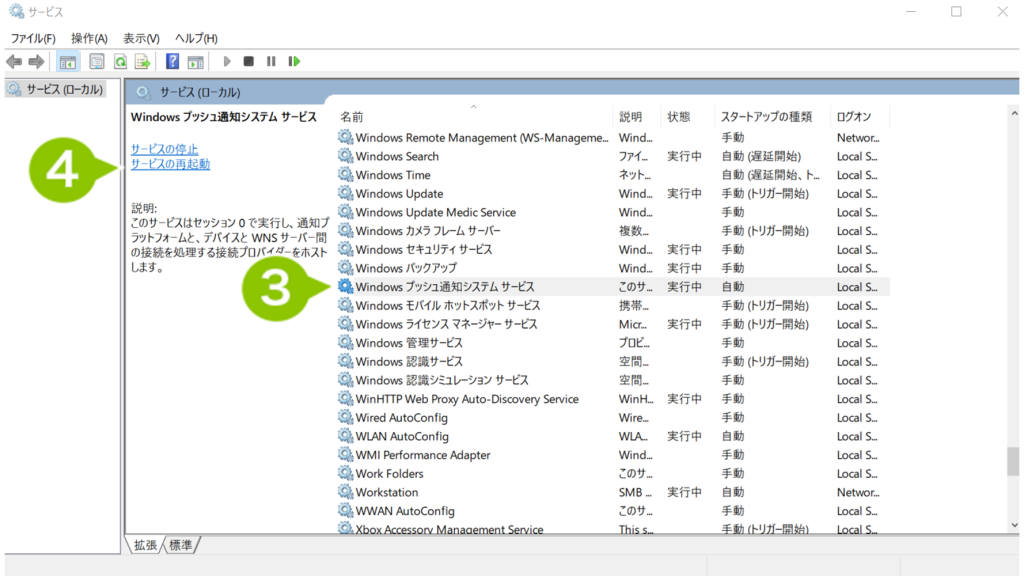Screen dimensions: 1024x576
Task: Select the Windows Update service name
Action: (x=399, y=194)
